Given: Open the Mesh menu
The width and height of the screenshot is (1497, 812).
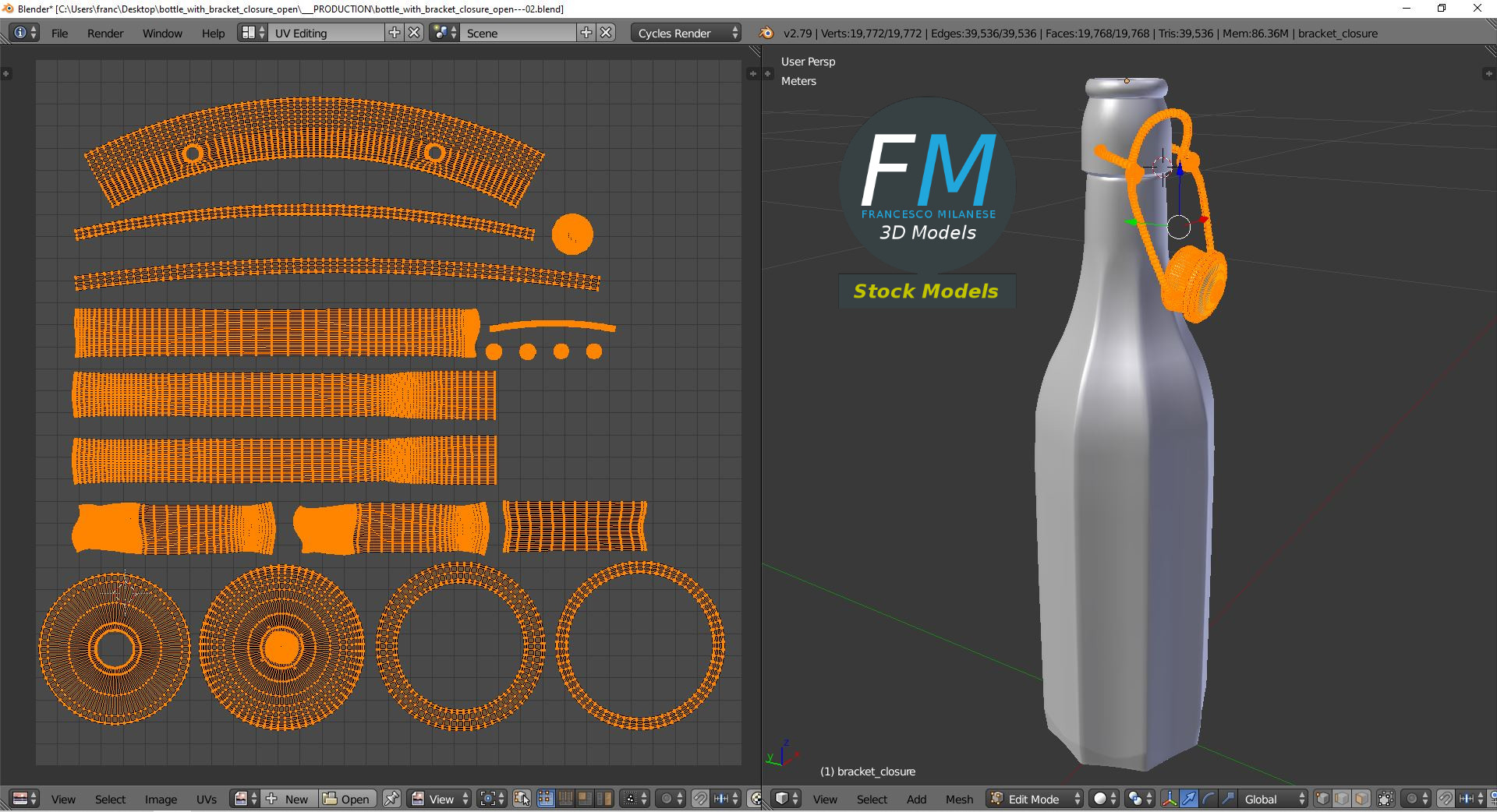Looking at the screenshot, I should (x=959, y=800).
